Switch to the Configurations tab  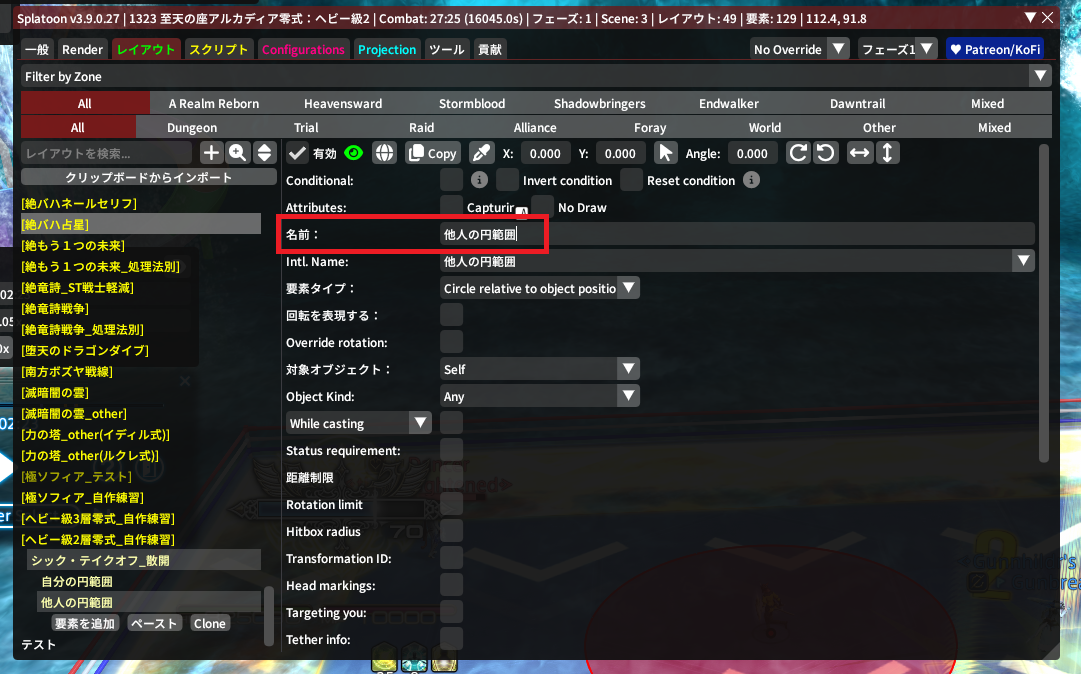303,49
